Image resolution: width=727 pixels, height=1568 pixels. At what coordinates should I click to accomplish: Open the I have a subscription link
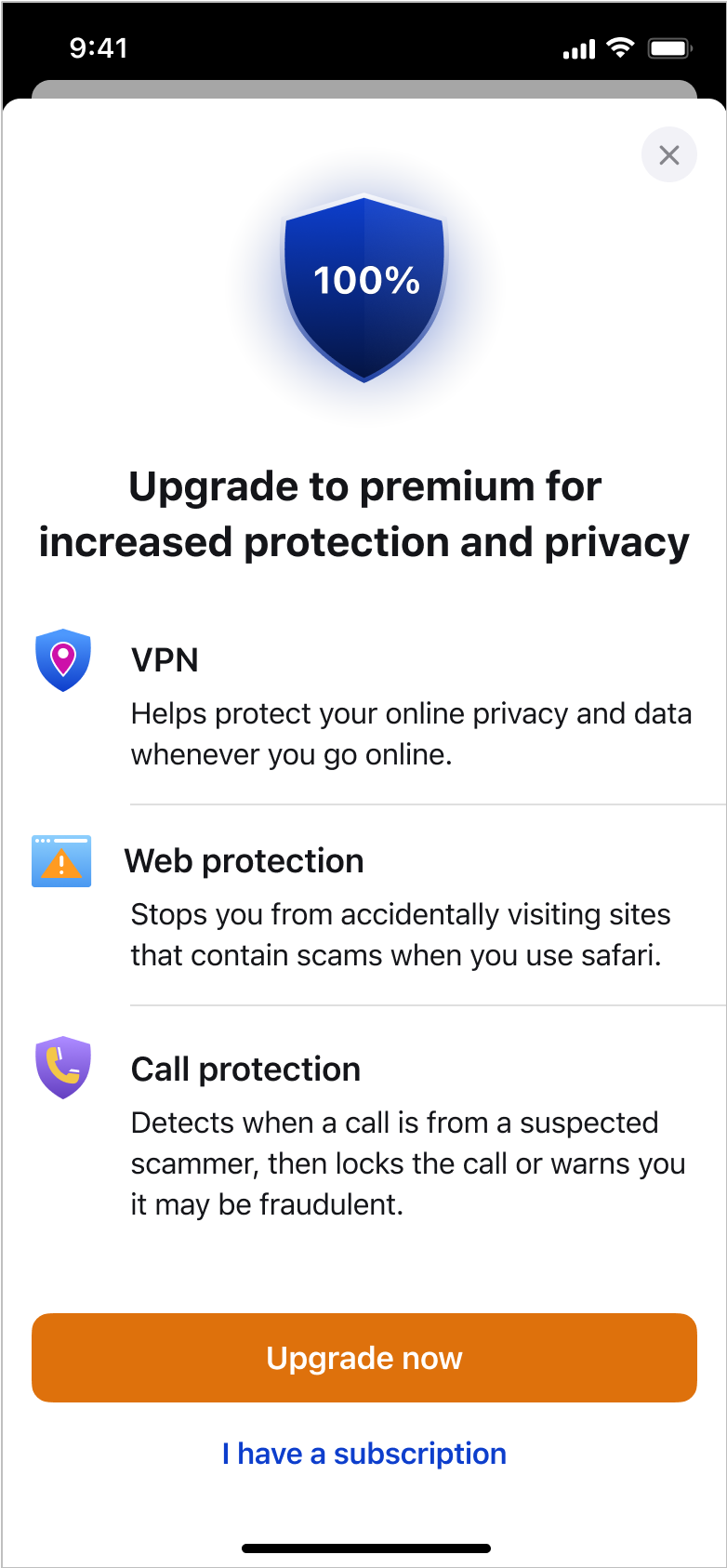tap(364, 1454)
